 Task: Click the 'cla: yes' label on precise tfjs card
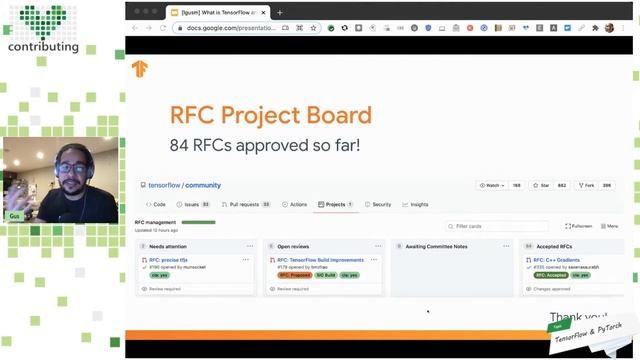(160, 275)
